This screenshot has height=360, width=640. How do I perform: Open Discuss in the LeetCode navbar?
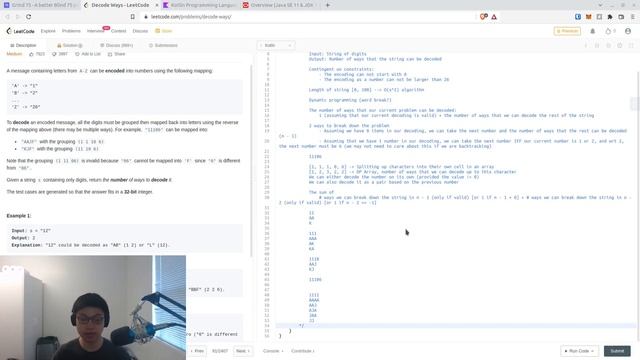tap(140, 31)
